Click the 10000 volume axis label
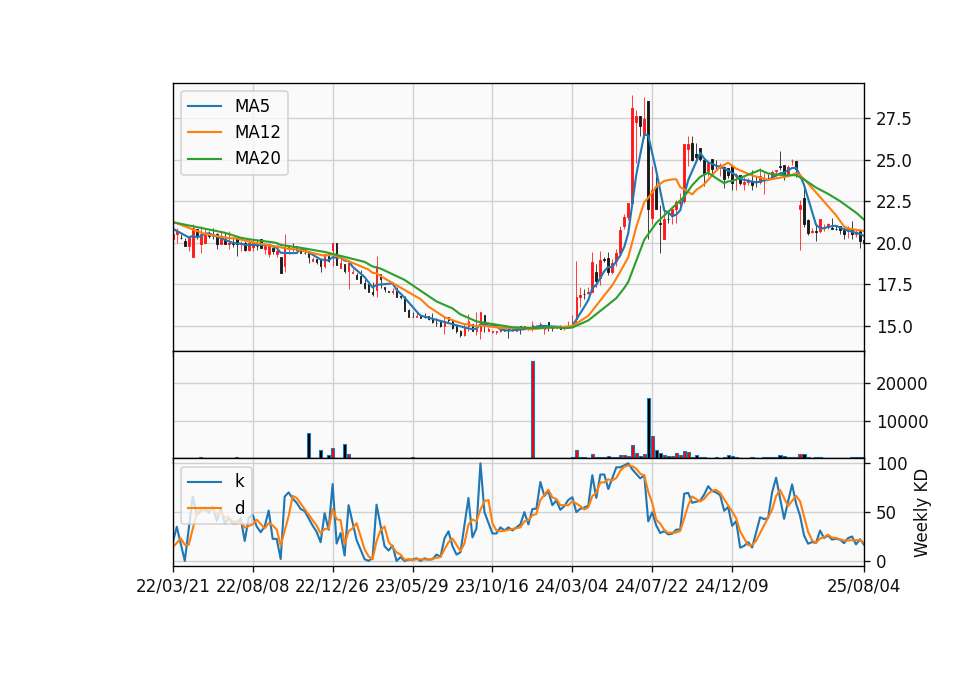This screenshot has height=690, width=960. tap(902, 422)
